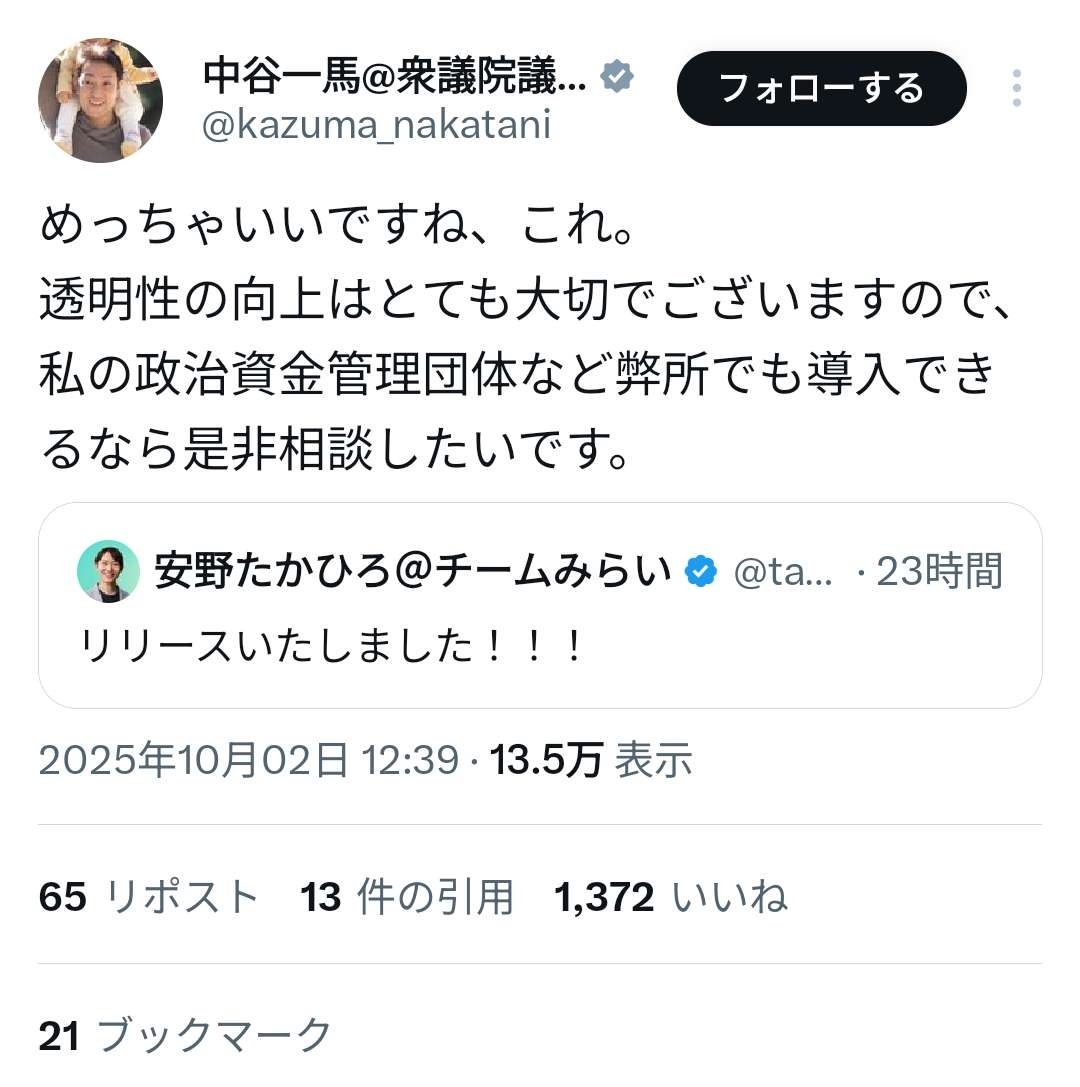Viewport: 1080px width, 1087px height.
Task: Click the gray verified badge beside 中谷一馬
Action: coord(617,76)
